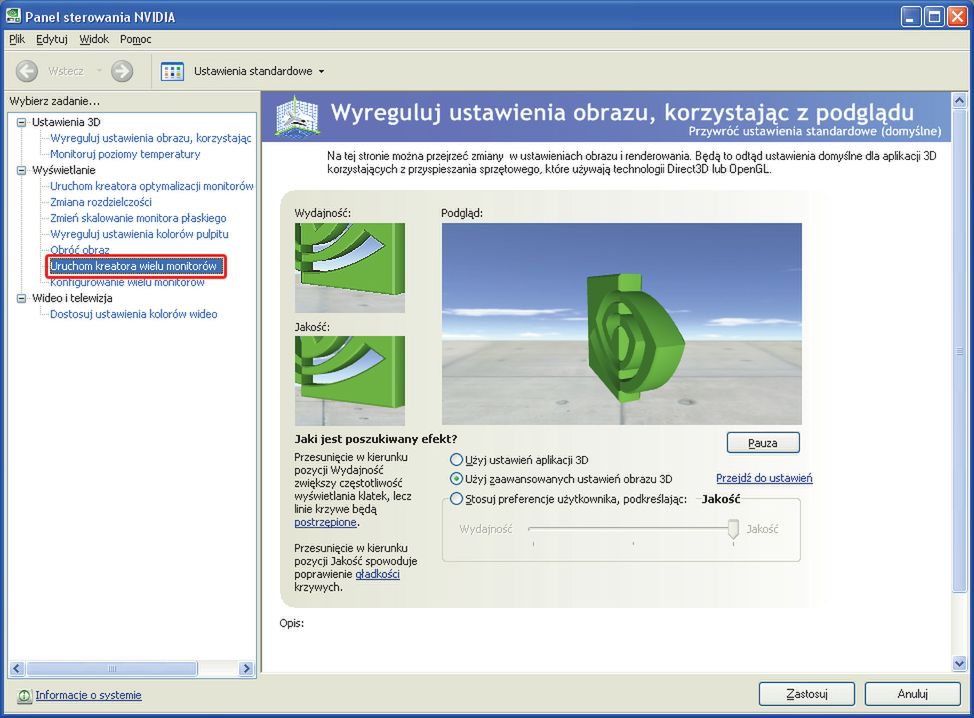The height and width of the screenshot is (718, 974).
Task: Click the system information icon
Action: pos(24,696)
